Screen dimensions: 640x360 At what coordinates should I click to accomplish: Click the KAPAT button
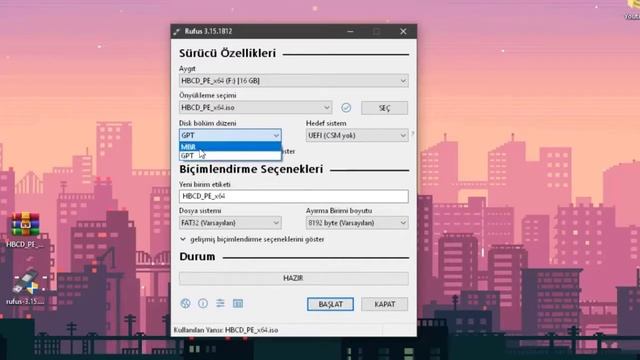[384, 304]
